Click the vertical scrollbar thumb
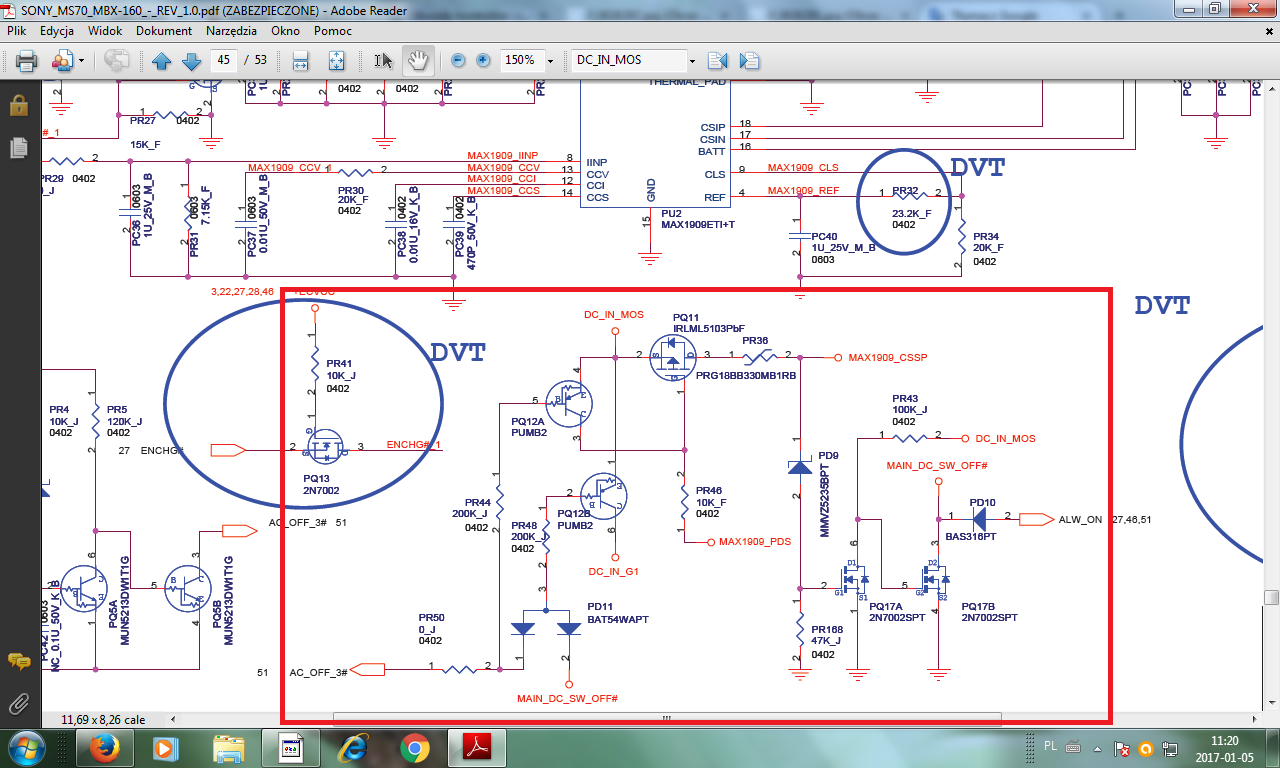The width and height of the screenshot is (1280, 768). tap(1271, 598)
